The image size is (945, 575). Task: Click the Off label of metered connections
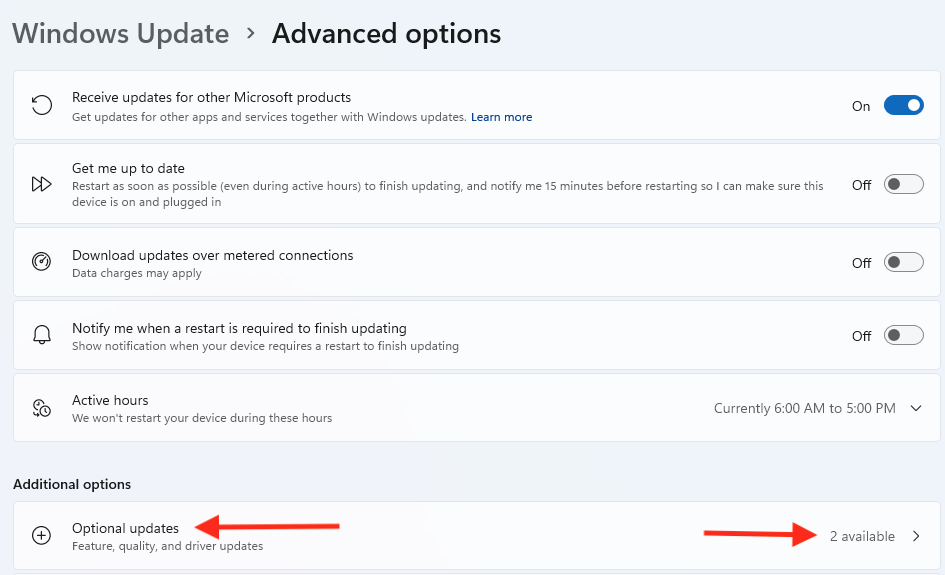point(861,263)
